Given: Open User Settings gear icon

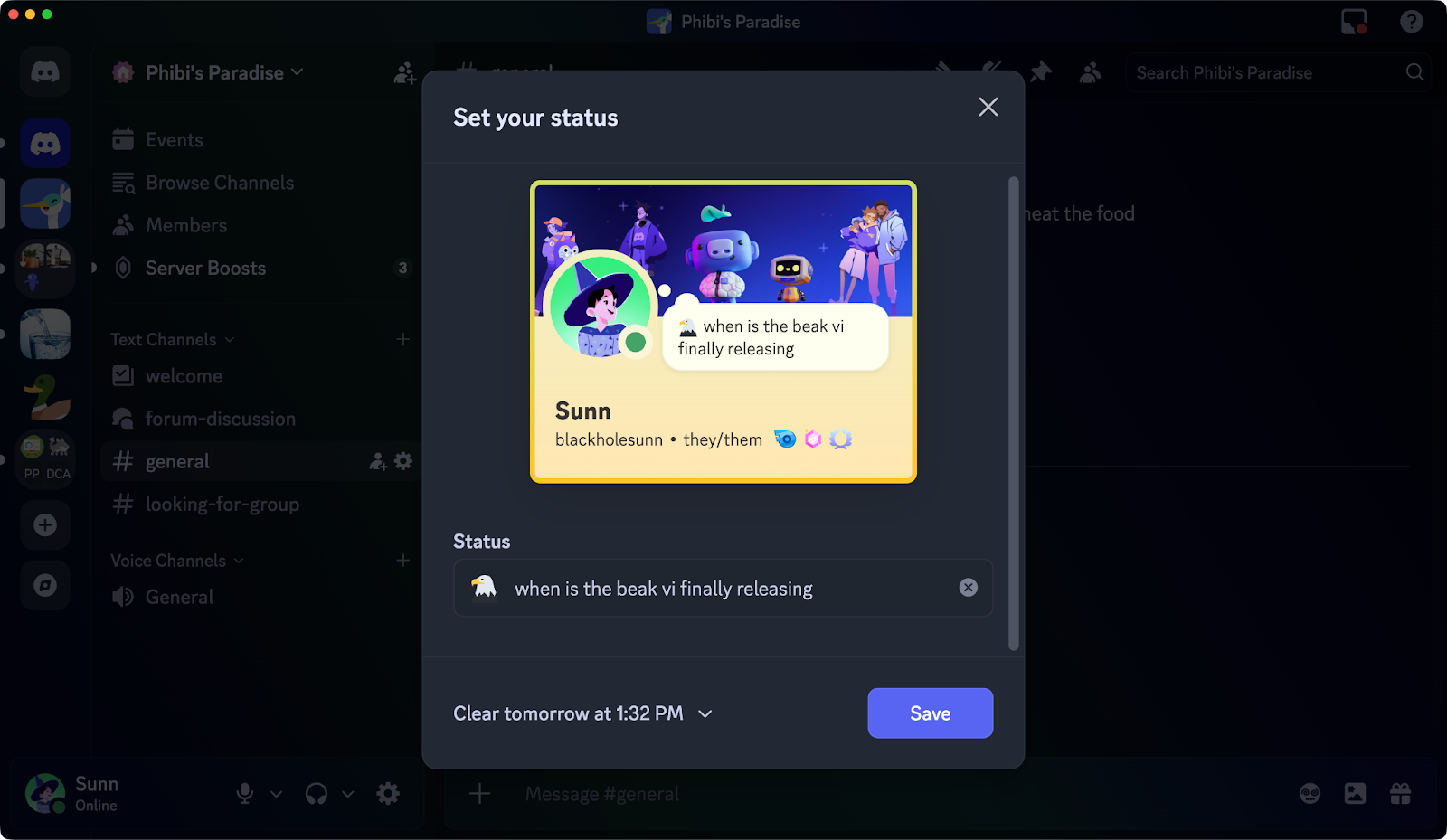Looking at the screenshot, I should point(388,794).
